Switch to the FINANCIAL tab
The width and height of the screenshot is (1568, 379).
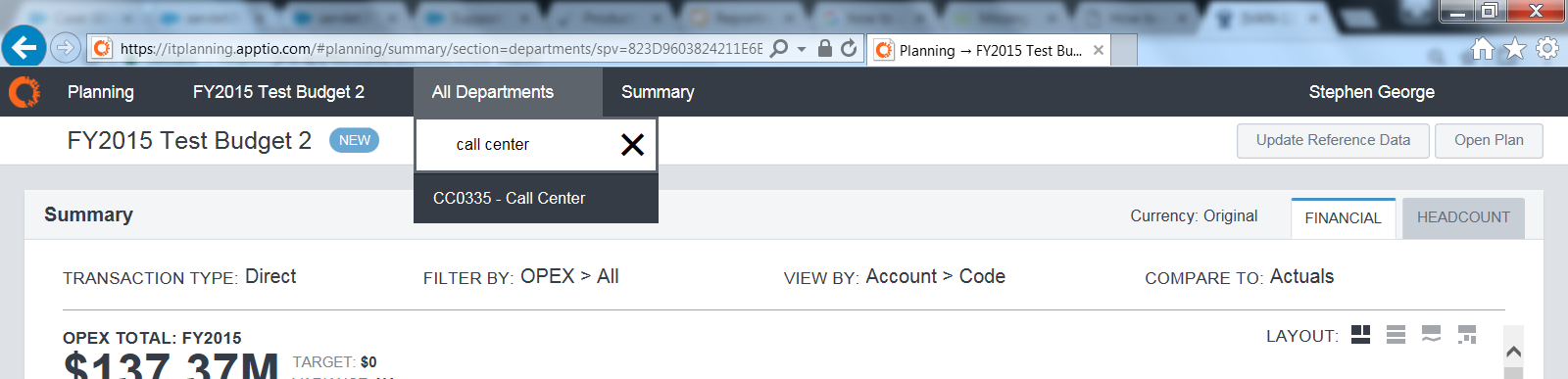click(x=1343, y=217)
